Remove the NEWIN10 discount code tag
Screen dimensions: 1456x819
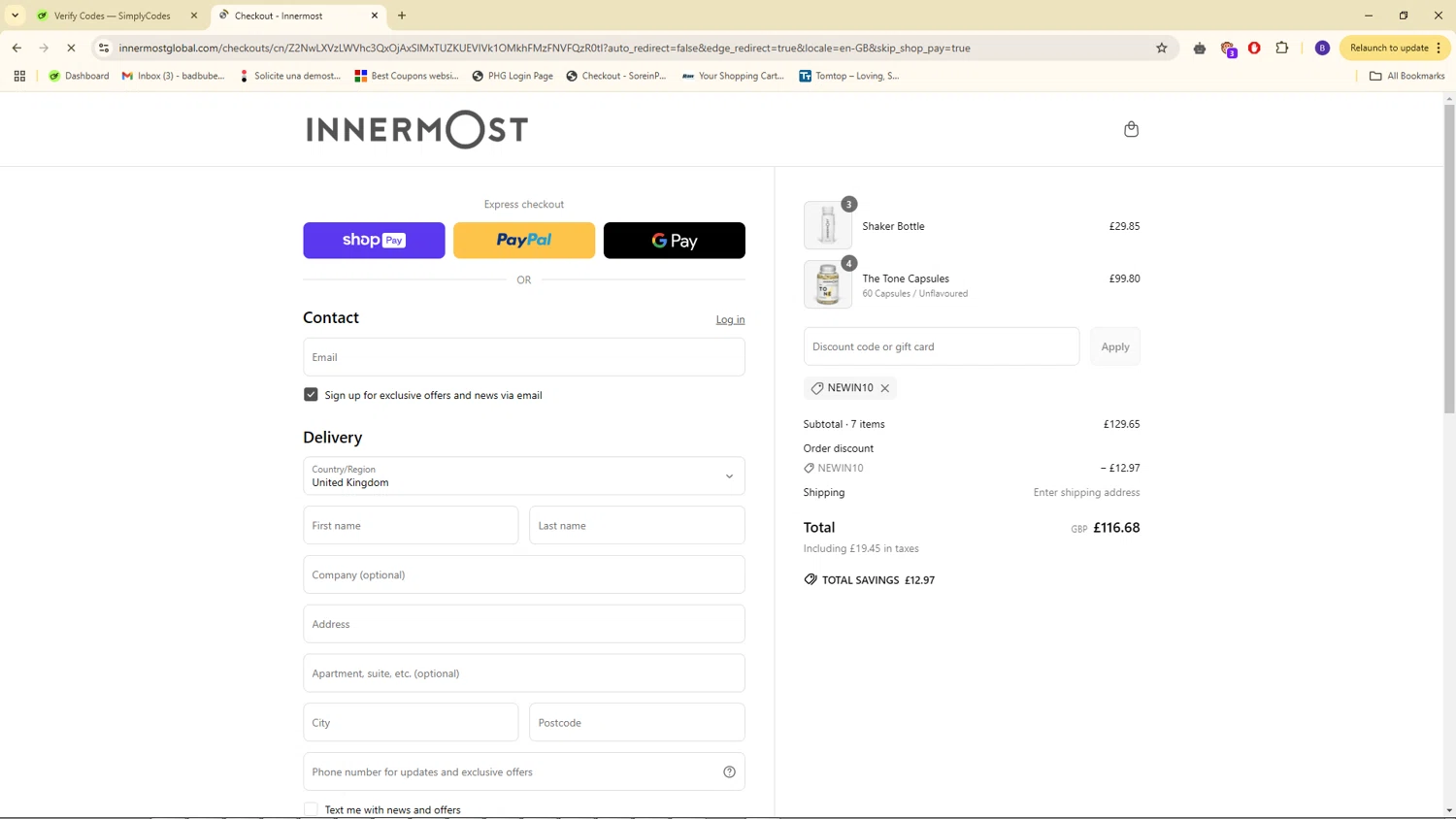tap(885, 388)
